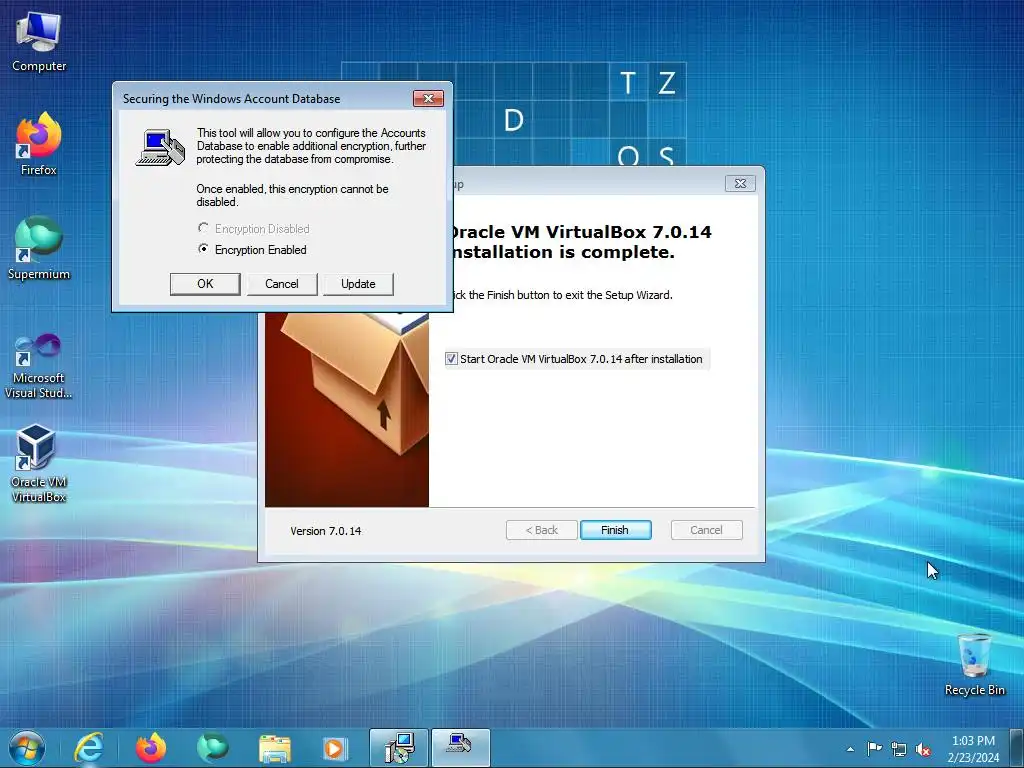Open the clock showing 1:03 PM
The width and height of the screenshot is (1024, 768).
click(x=973, y=748)
